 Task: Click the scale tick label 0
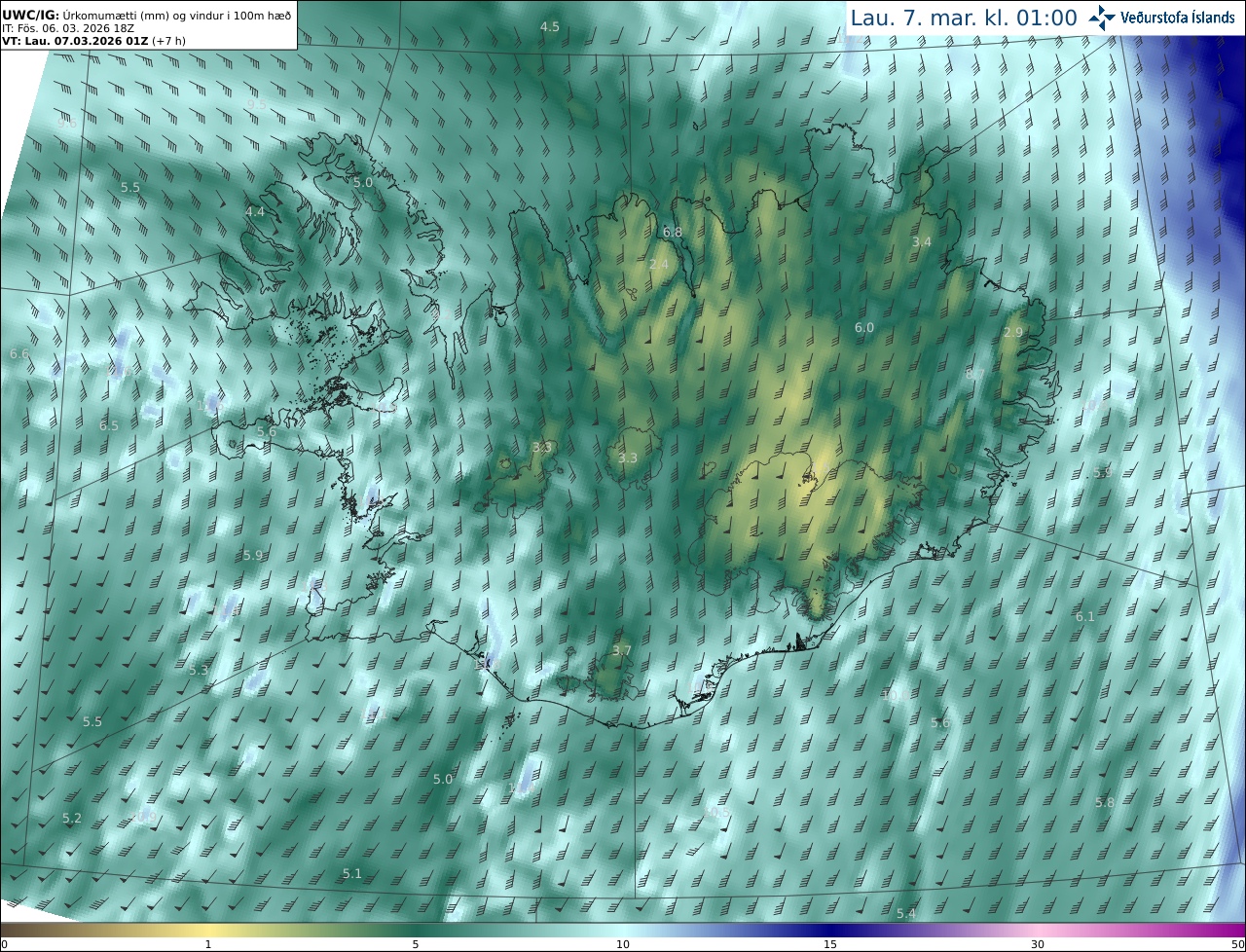coord(4,944)
